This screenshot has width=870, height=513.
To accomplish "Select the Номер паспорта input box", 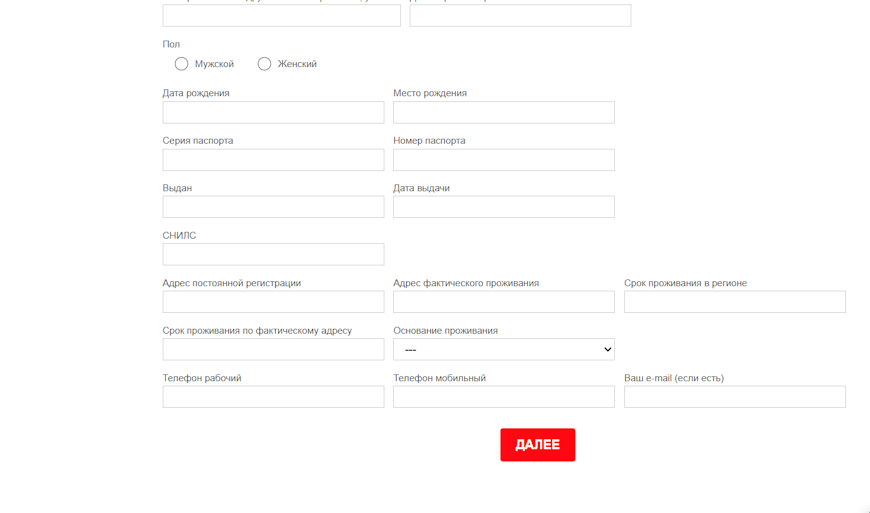I will point(503,160).
